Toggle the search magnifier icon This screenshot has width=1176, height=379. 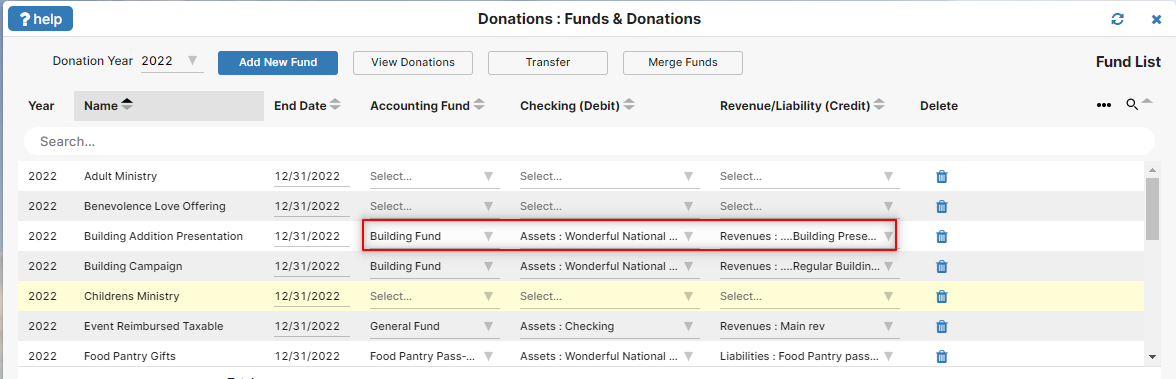click(x=1132, y=105)
